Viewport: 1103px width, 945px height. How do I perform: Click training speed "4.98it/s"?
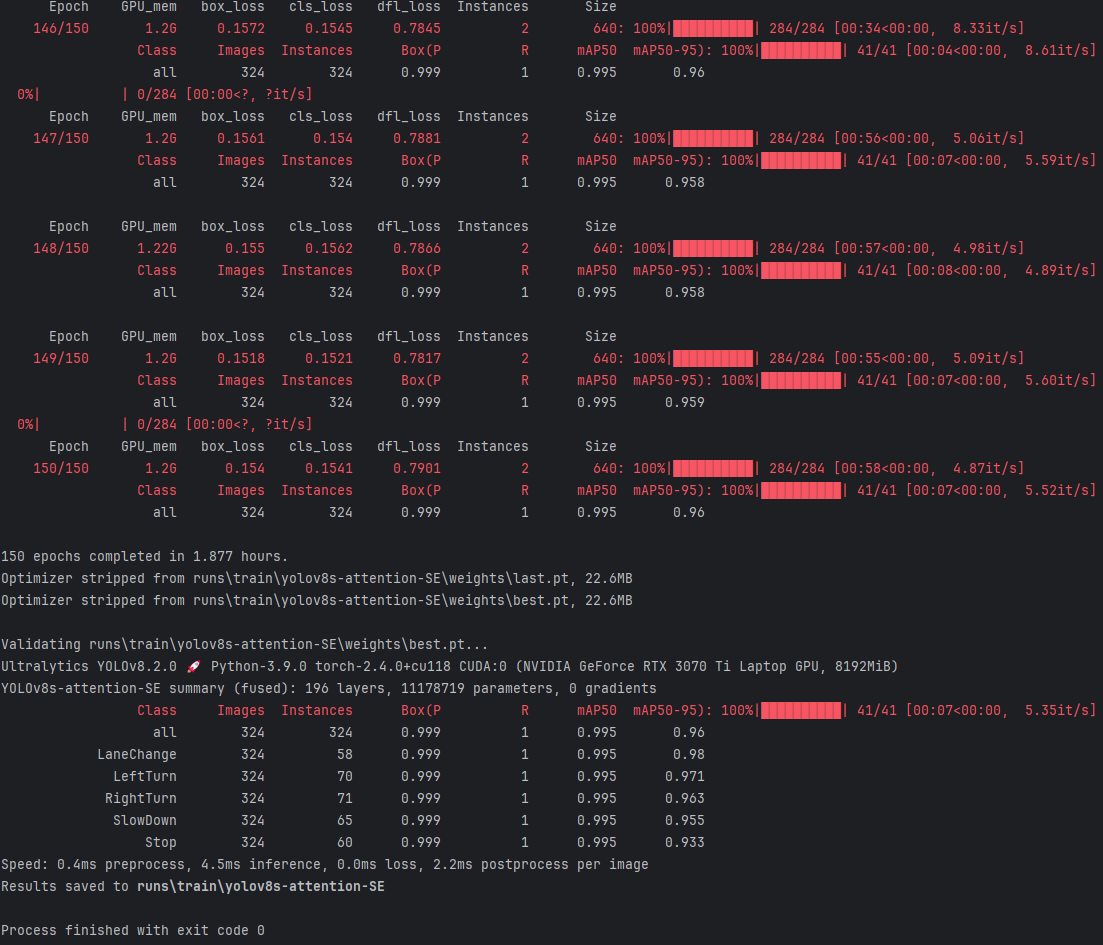(983, 248)
